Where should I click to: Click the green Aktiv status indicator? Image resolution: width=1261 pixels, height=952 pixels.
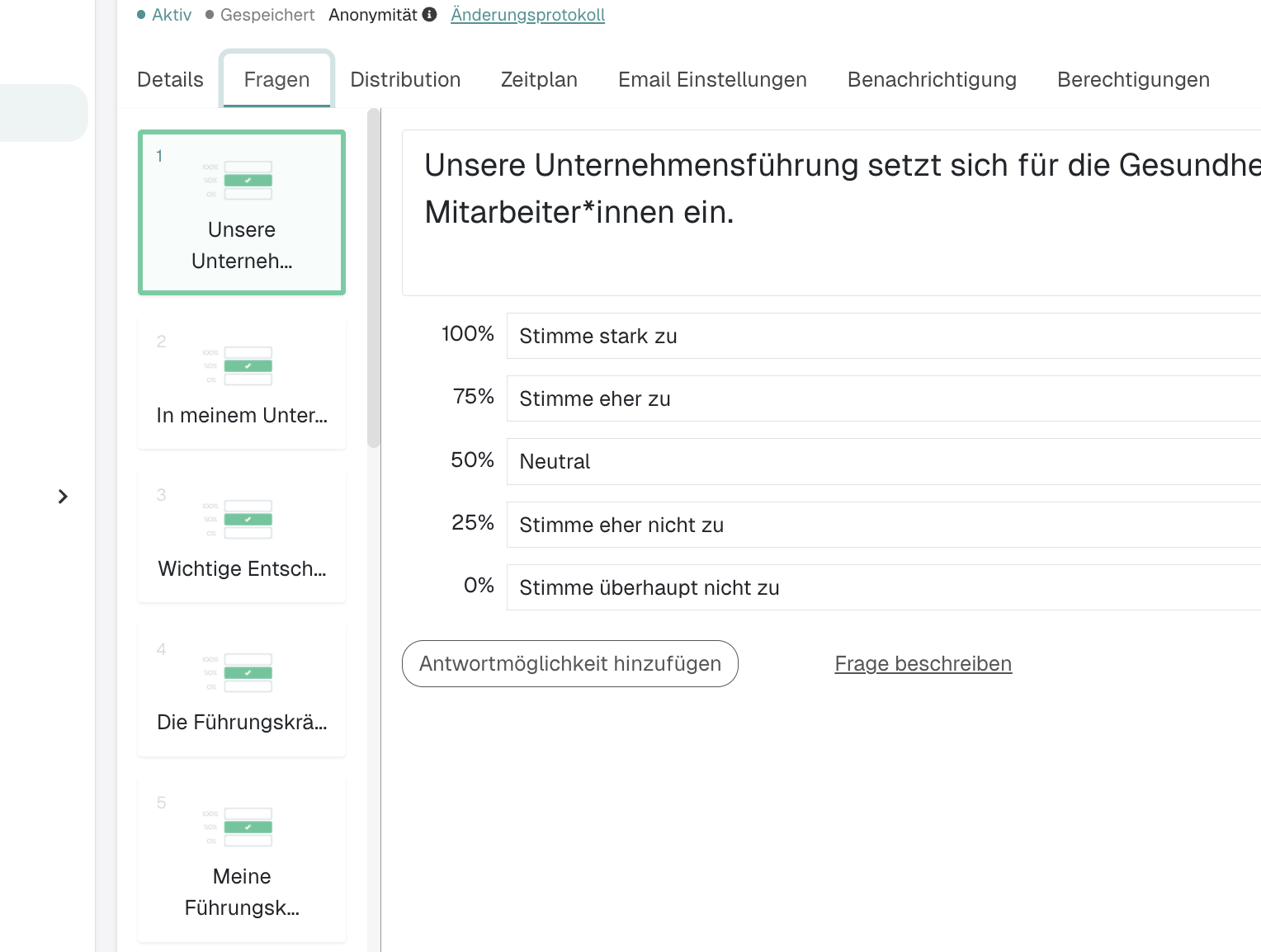click(141, 14)
